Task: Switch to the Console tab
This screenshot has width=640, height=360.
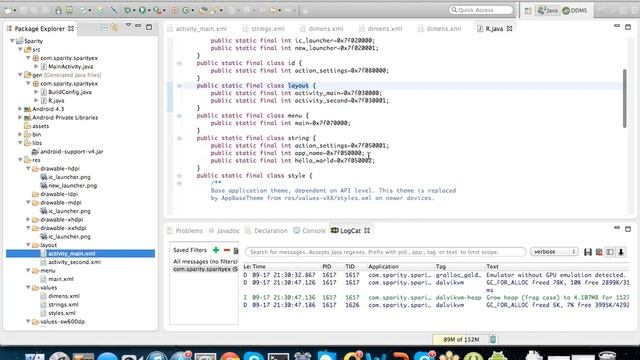Action: click(x=309, y=231)
